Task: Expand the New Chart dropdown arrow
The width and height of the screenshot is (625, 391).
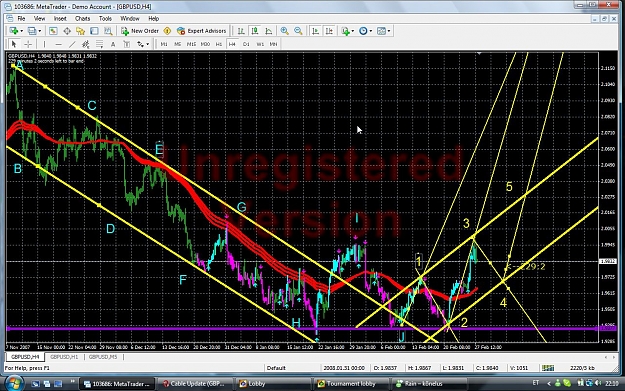Action: pos(21,31)
